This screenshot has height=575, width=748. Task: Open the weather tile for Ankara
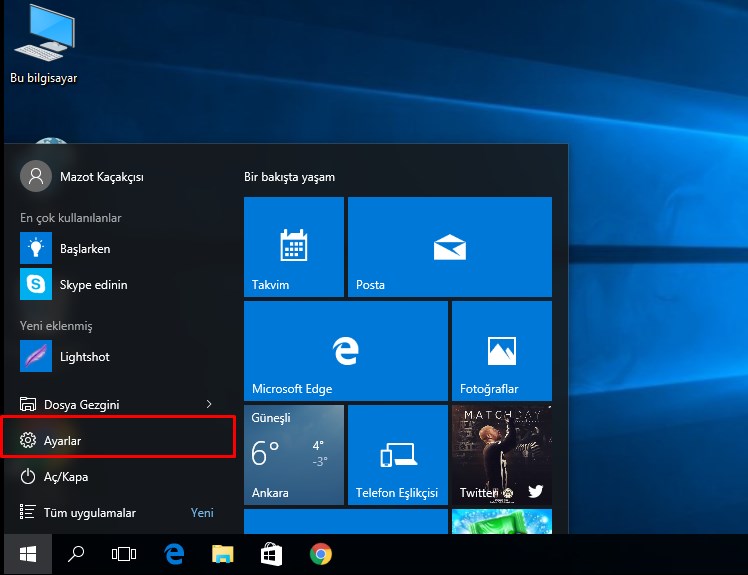(294, 455)
